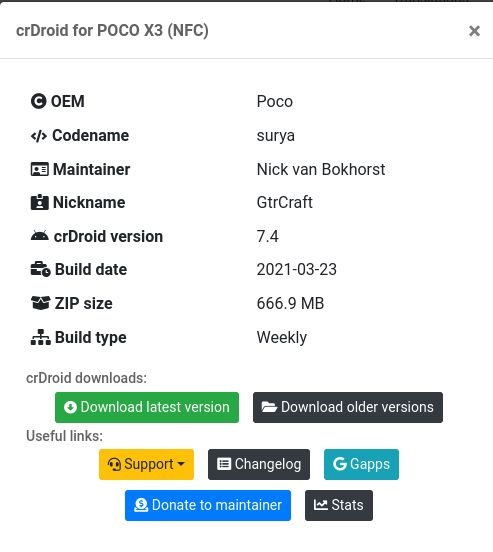
Task: Click the Nickname badge icon
Action: (39, 202)
